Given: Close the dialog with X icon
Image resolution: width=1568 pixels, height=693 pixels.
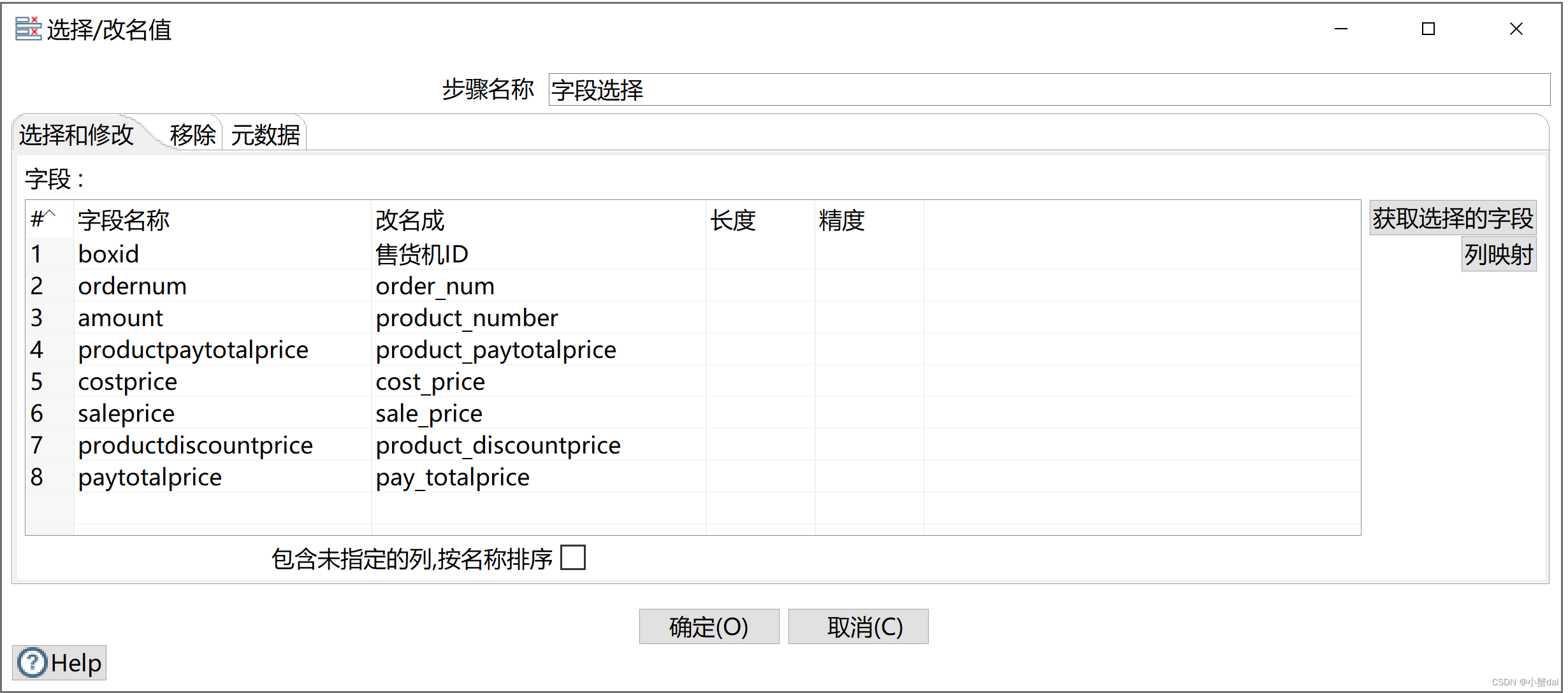Looking at the screenshot, I should tap(1516, 29).
